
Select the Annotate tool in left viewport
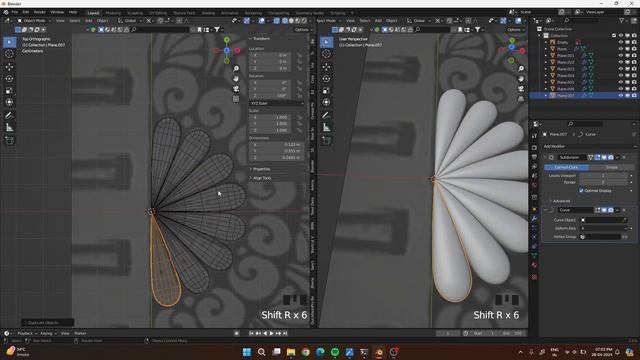pos(9,116)
